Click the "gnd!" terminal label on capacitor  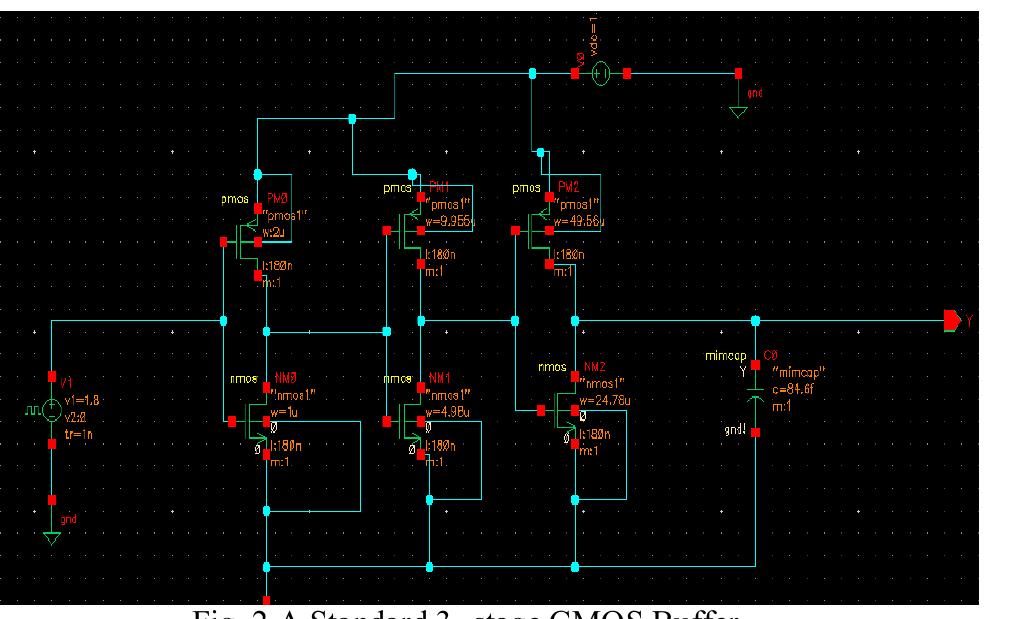tap(735, 430)
